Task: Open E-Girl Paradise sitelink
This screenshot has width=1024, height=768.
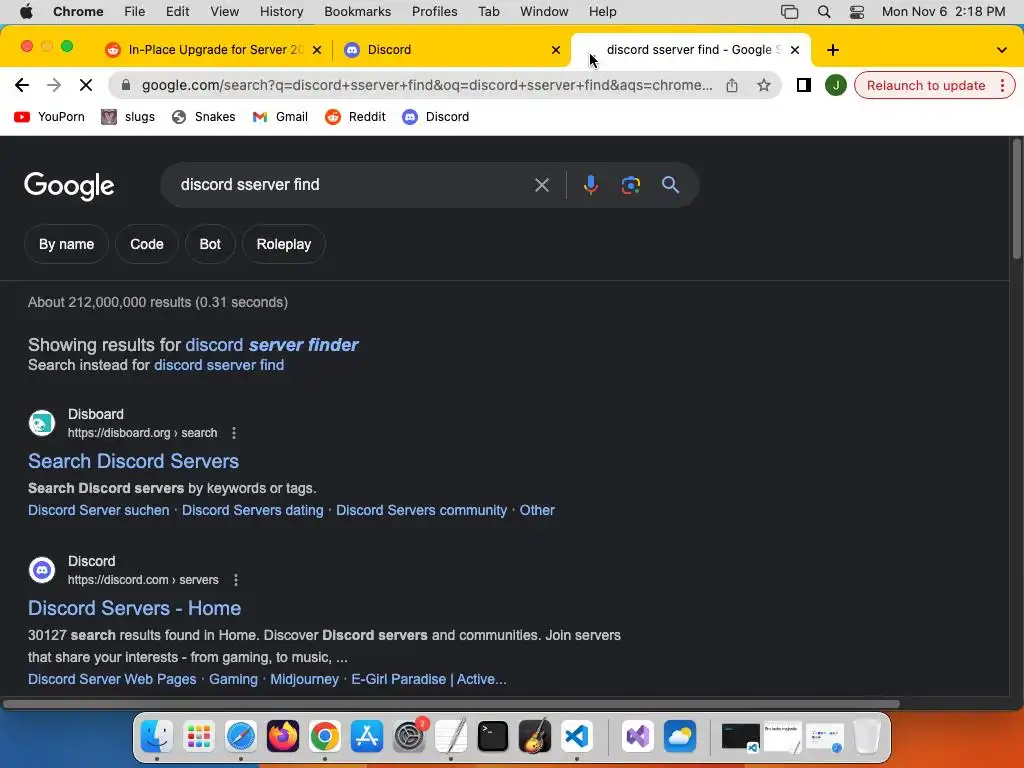Action: 428,679
